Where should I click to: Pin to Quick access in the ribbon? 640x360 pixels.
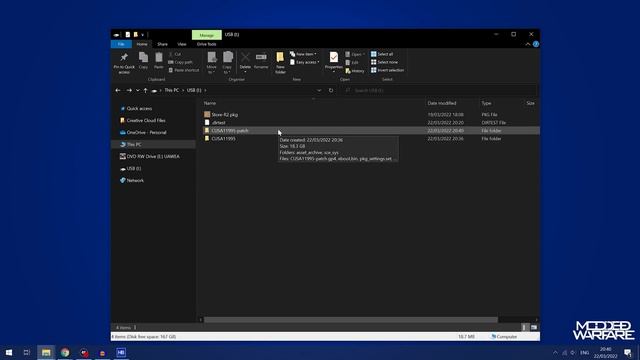124,63
